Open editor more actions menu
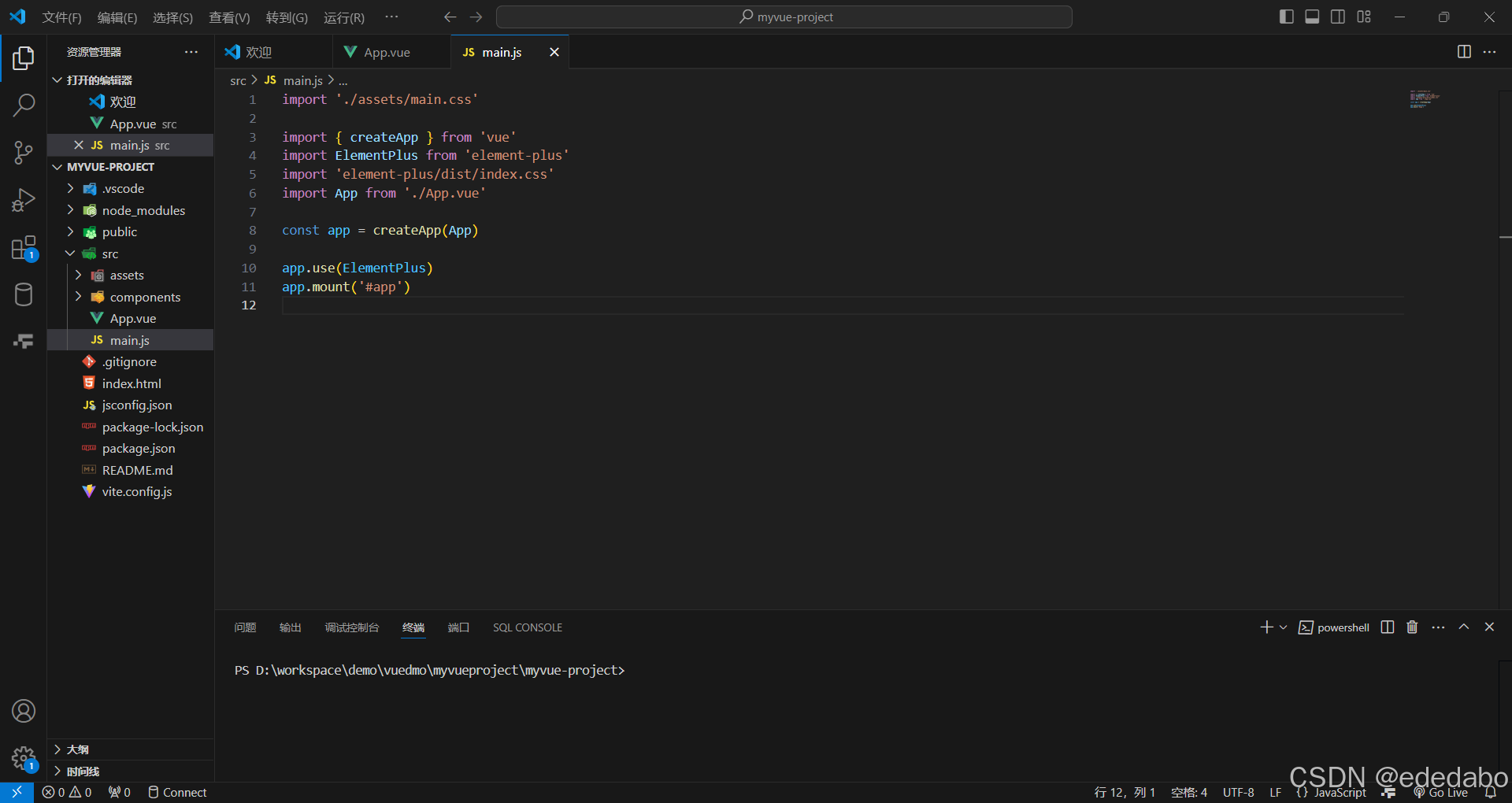Screen dimensions: 1512x803 [1489, 52]
